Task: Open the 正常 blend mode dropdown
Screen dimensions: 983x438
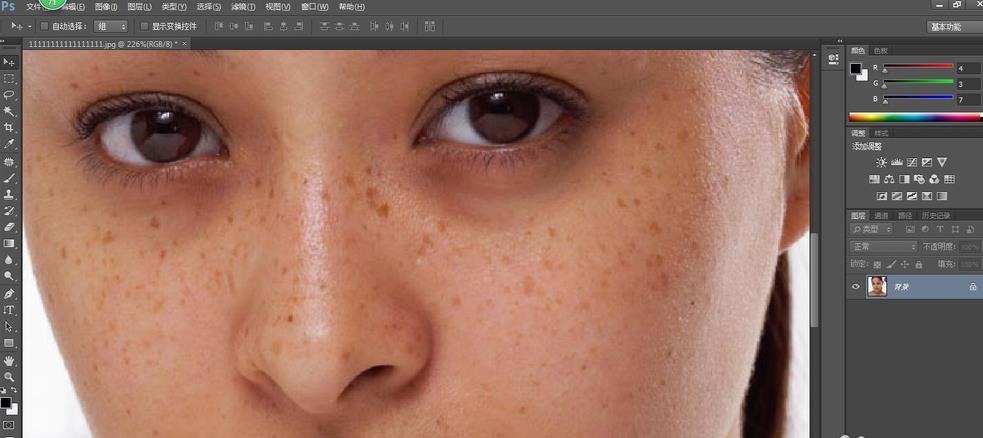Action: point(883,246)
